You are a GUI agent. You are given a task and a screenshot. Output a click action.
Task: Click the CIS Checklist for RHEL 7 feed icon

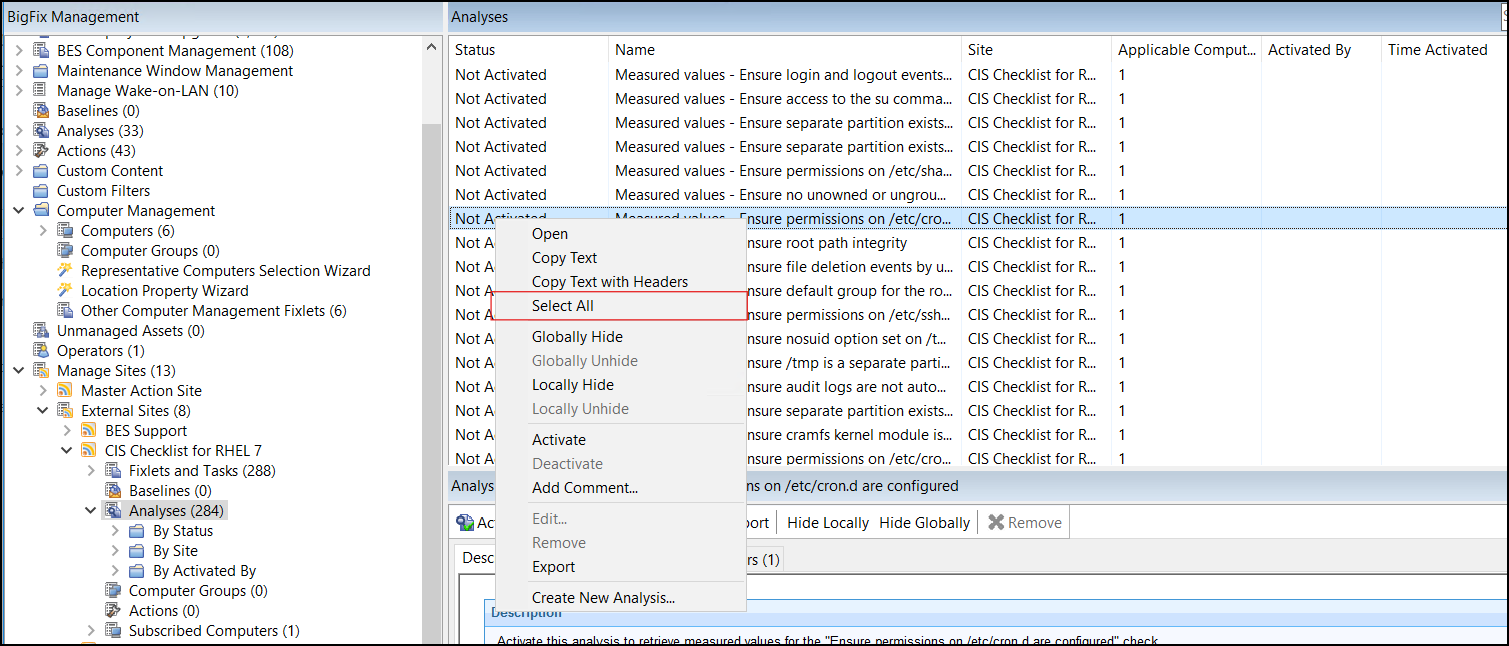coord(89,451)
